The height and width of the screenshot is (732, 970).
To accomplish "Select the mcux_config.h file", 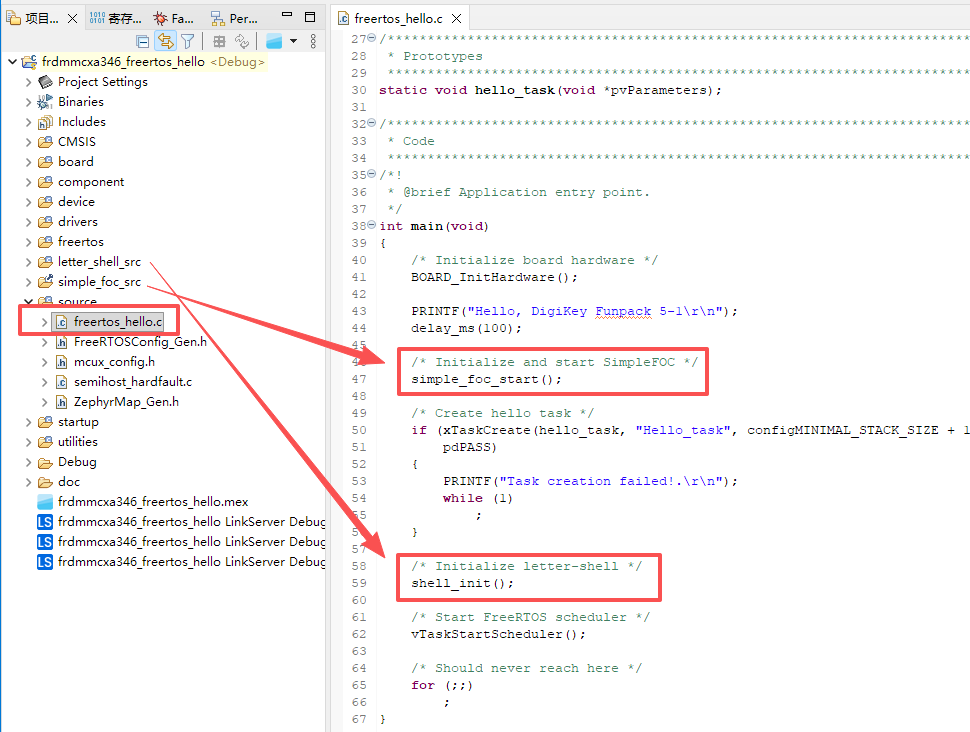I will [114, 362].
